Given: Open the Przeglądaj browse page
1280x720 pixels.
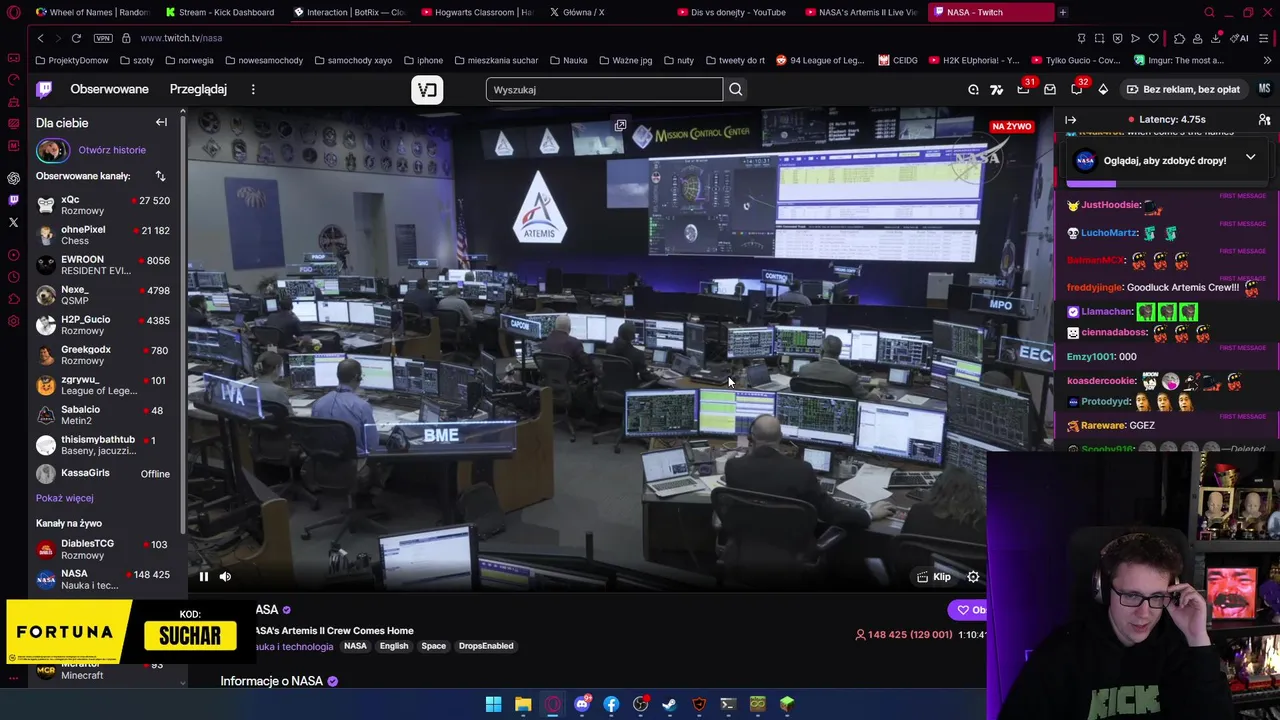Looking at the screenshot, I should [198, 89].
